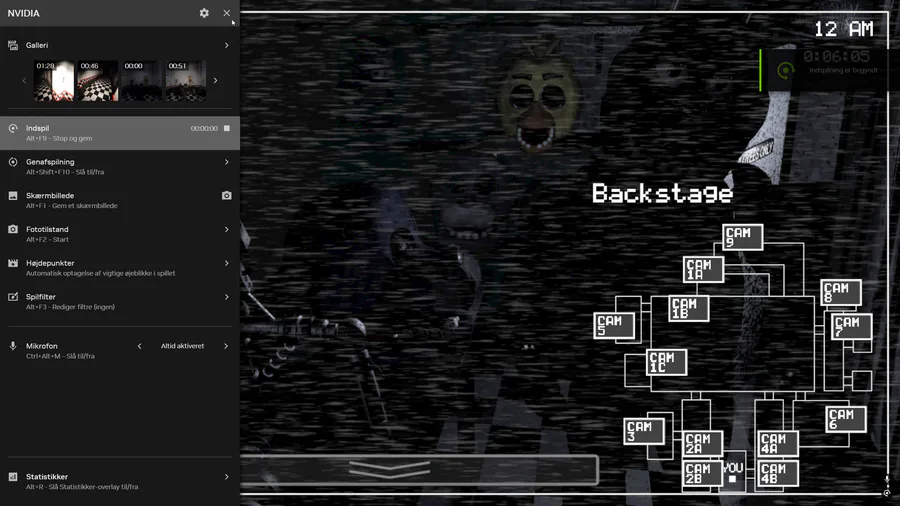The height and width of the screenshot is (506, 900).
Task: Expand the Statistikker options
Action: pos(227,477)
